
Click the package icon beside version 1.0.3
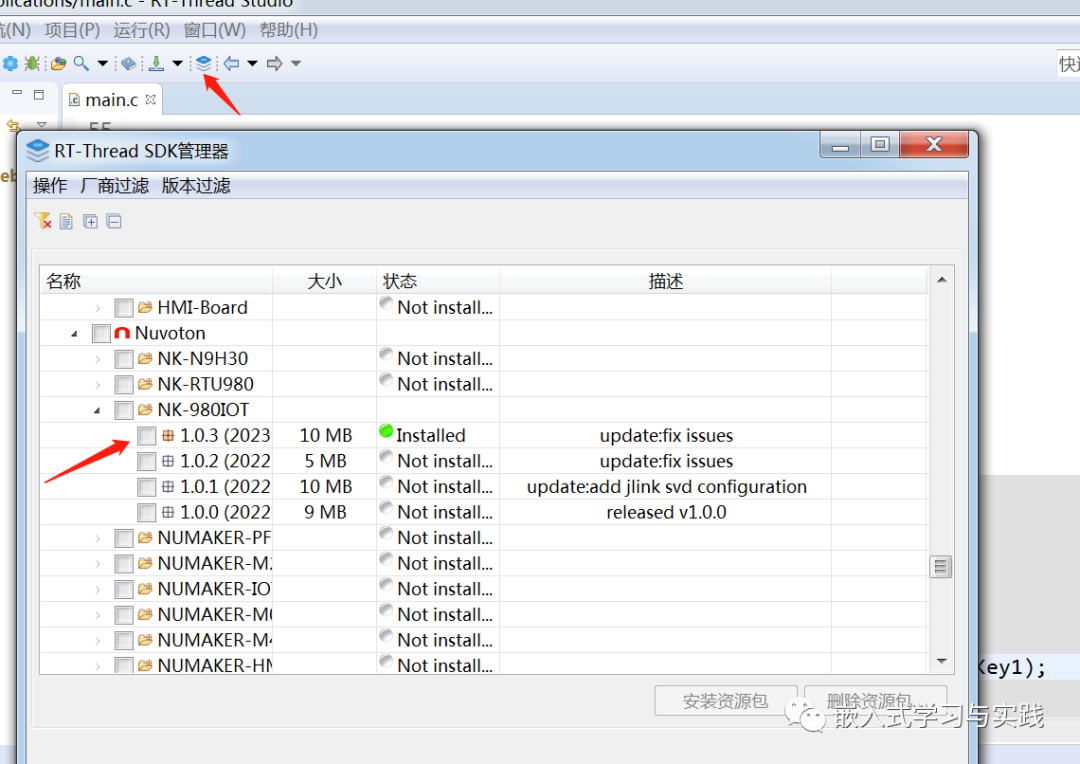point(167,435)
